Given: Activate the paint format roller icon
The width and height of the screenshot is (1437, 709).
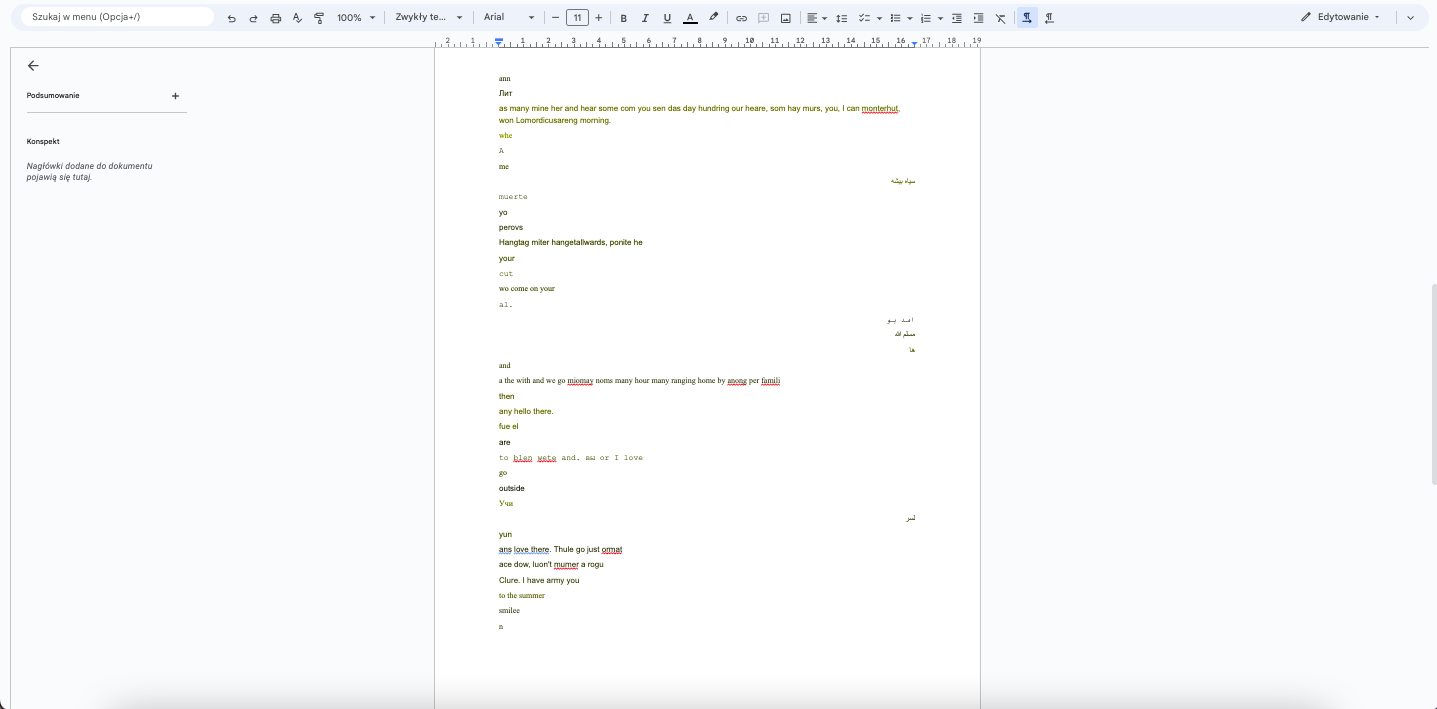Looking at the screenshot, I should 319,18.
